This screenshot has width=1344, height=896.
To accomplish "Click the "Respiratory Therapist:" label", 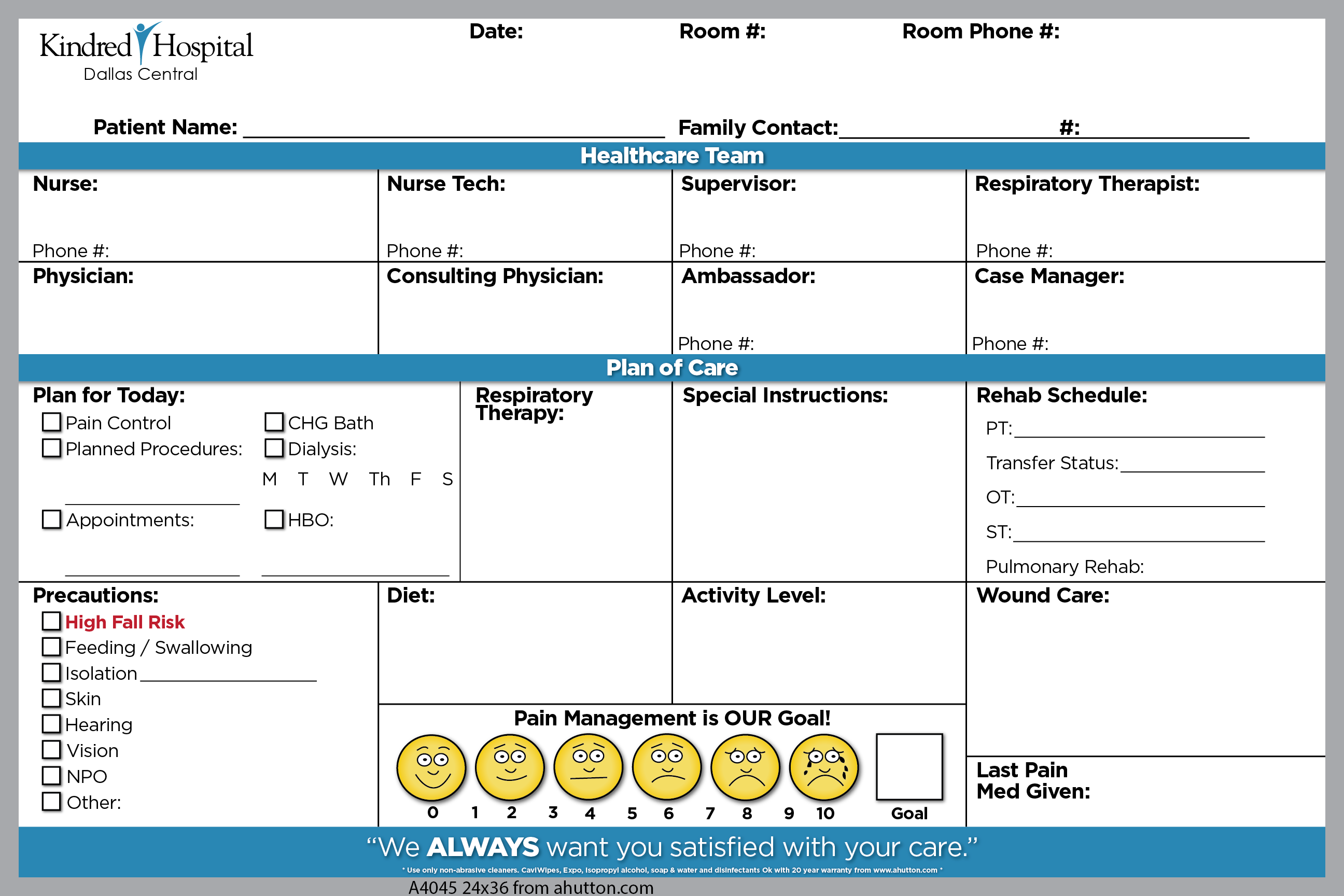I will 1087,184.
